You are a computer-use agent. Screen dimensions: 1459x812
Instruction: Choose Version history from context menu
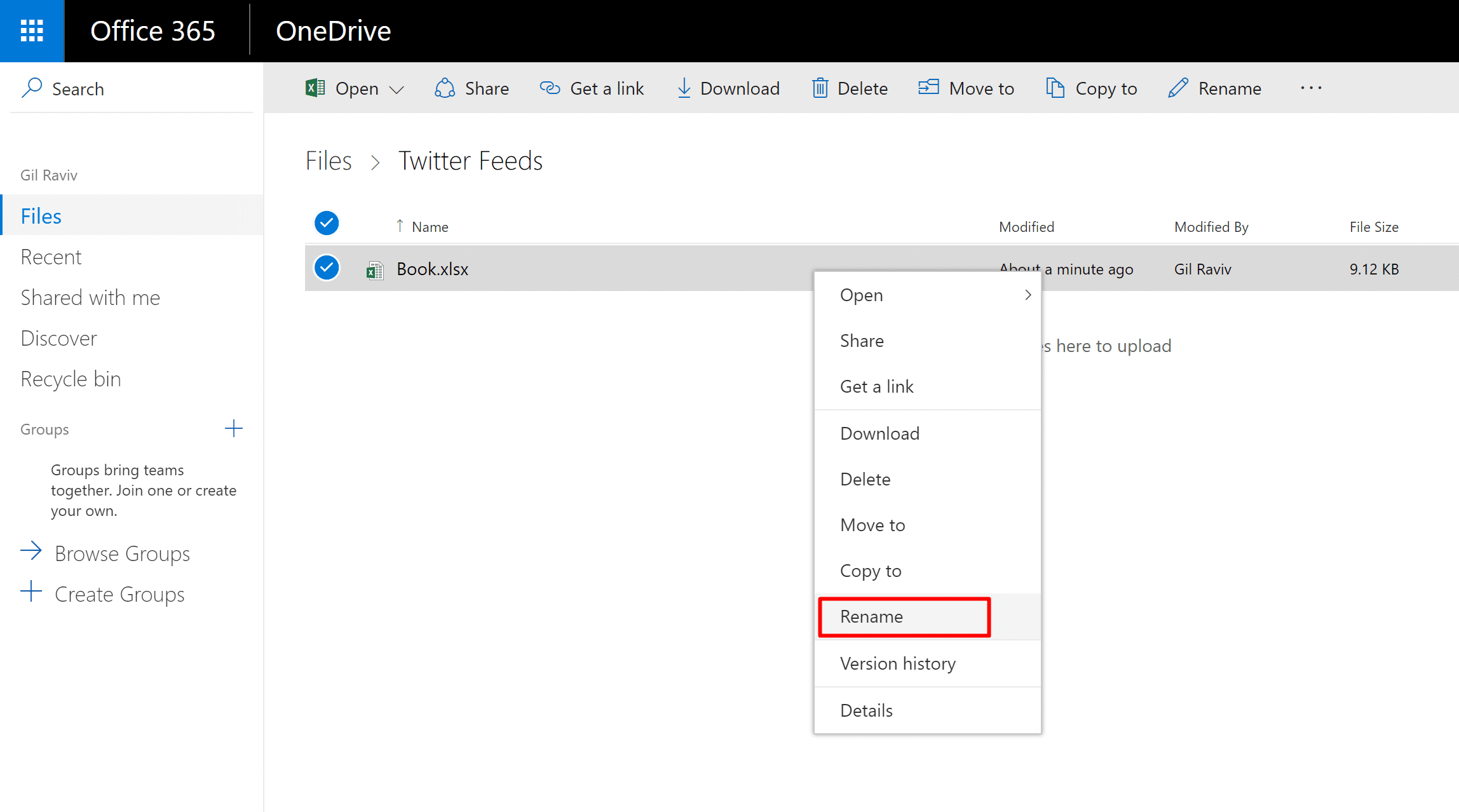[897, 663]
